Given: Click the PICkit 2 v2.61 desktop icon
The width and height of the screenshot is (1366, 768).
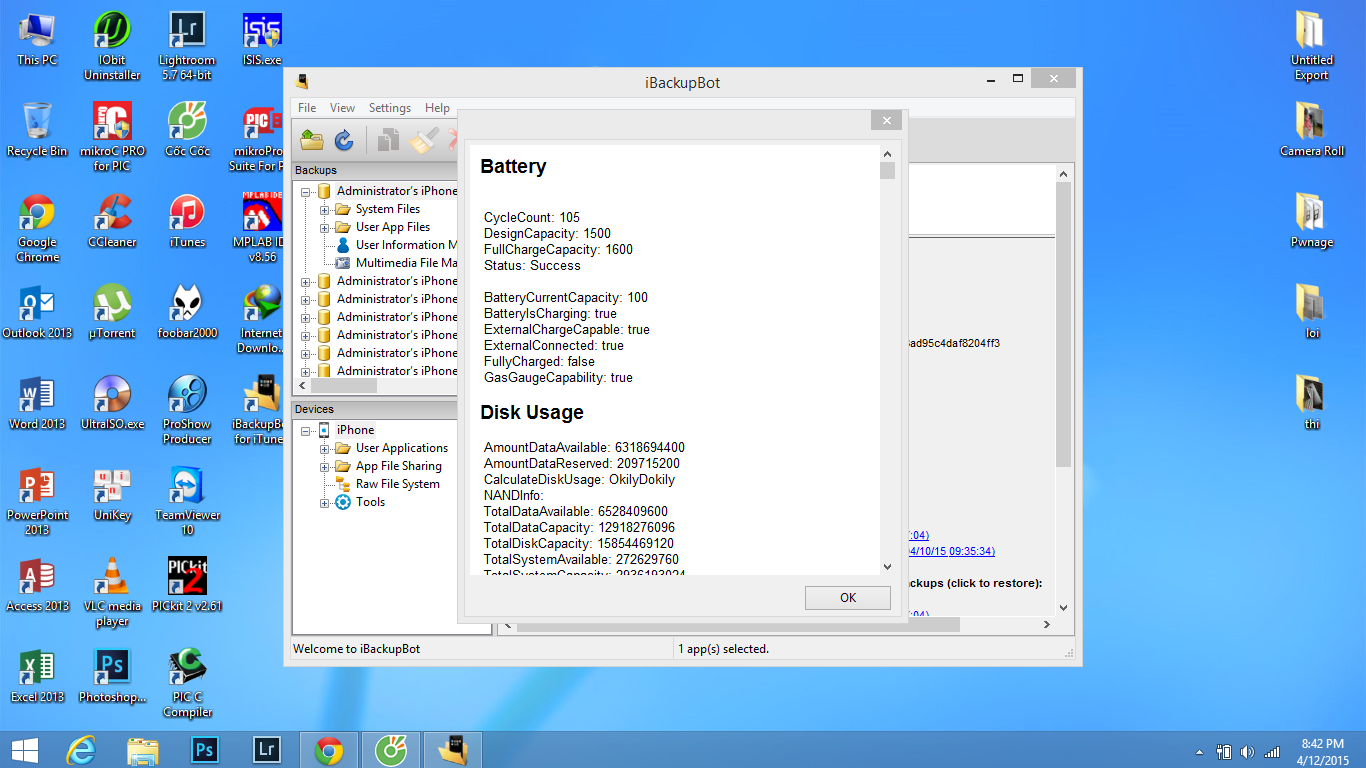Looking at the screenshot, I should (187, 585).
